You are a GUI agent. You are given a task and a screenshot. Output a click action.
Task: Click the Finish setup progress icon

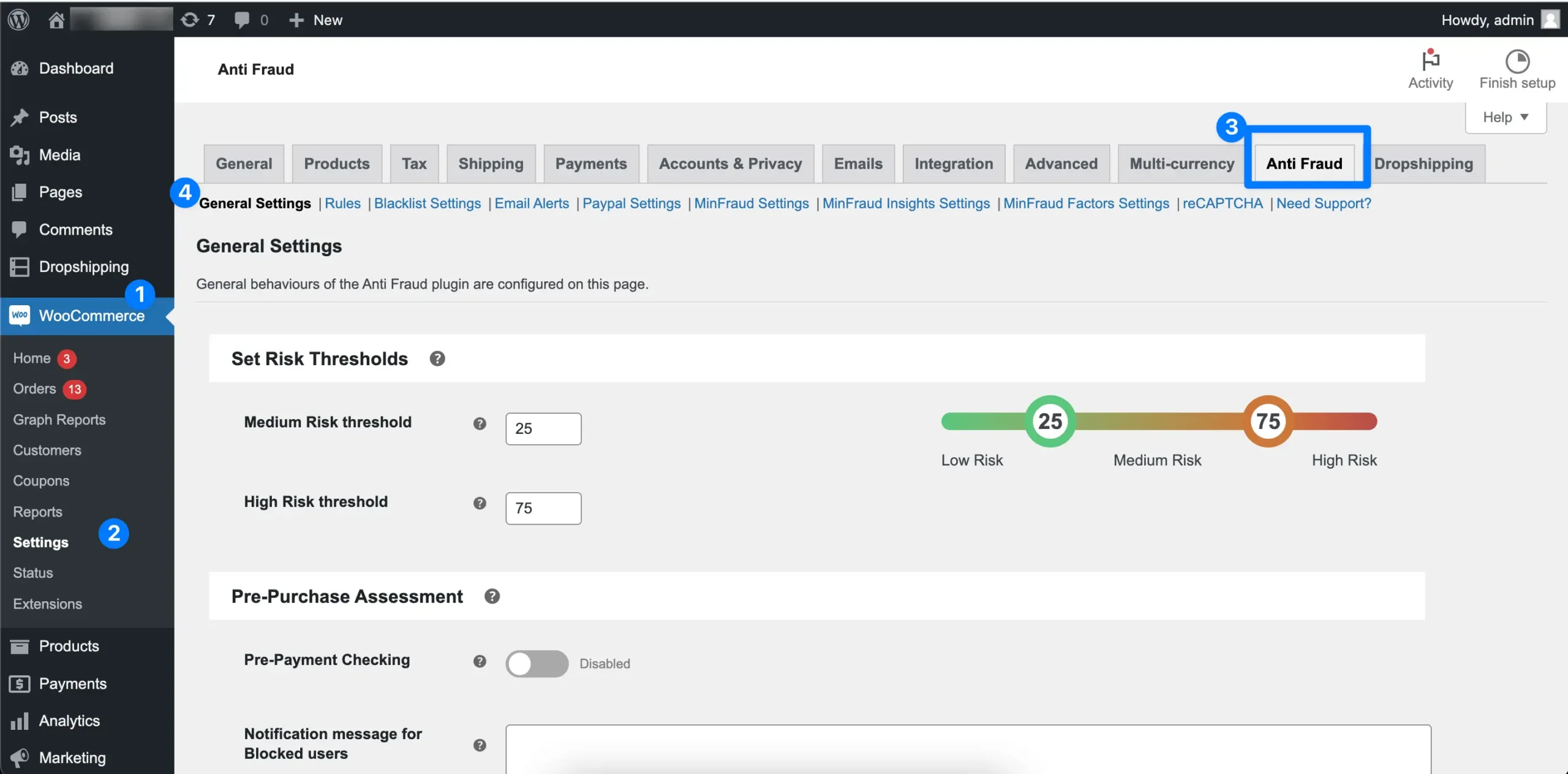[x=1517, y=61]
